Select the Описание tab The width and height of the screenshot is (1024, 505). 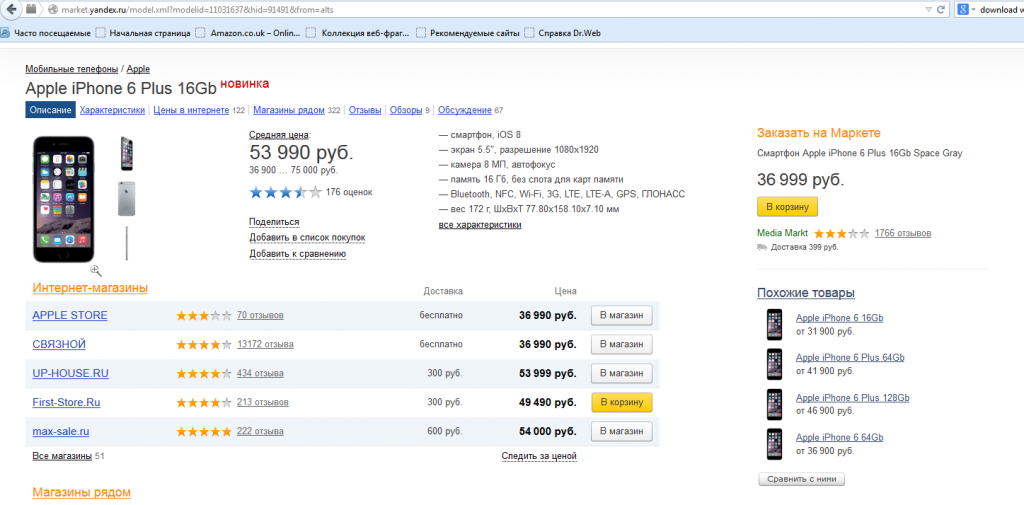pos(50,110)
